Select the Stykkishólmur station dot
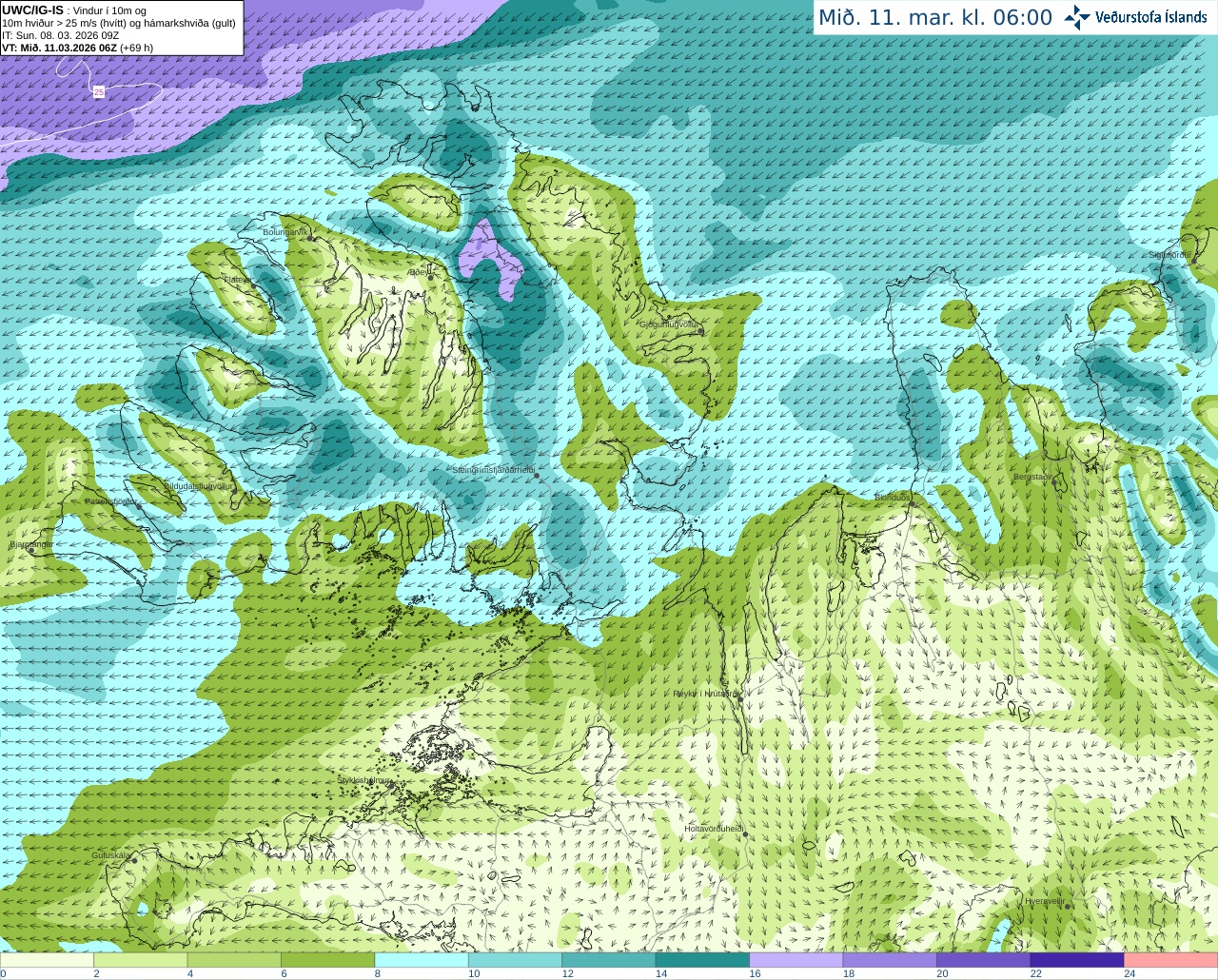 [x=390, y=785]
